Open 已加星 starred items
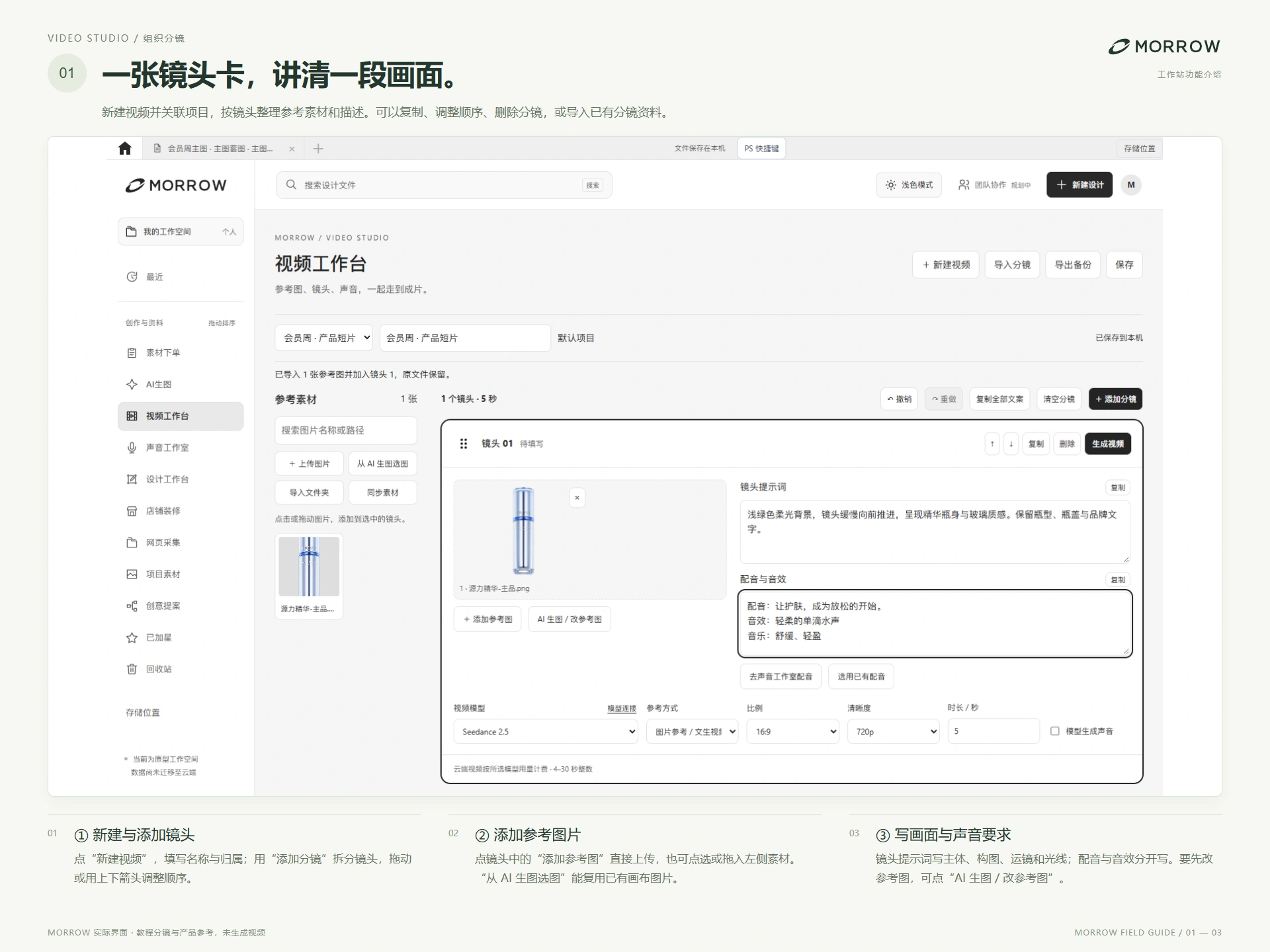The image size is (1270, 952). (x=181, y=638)
